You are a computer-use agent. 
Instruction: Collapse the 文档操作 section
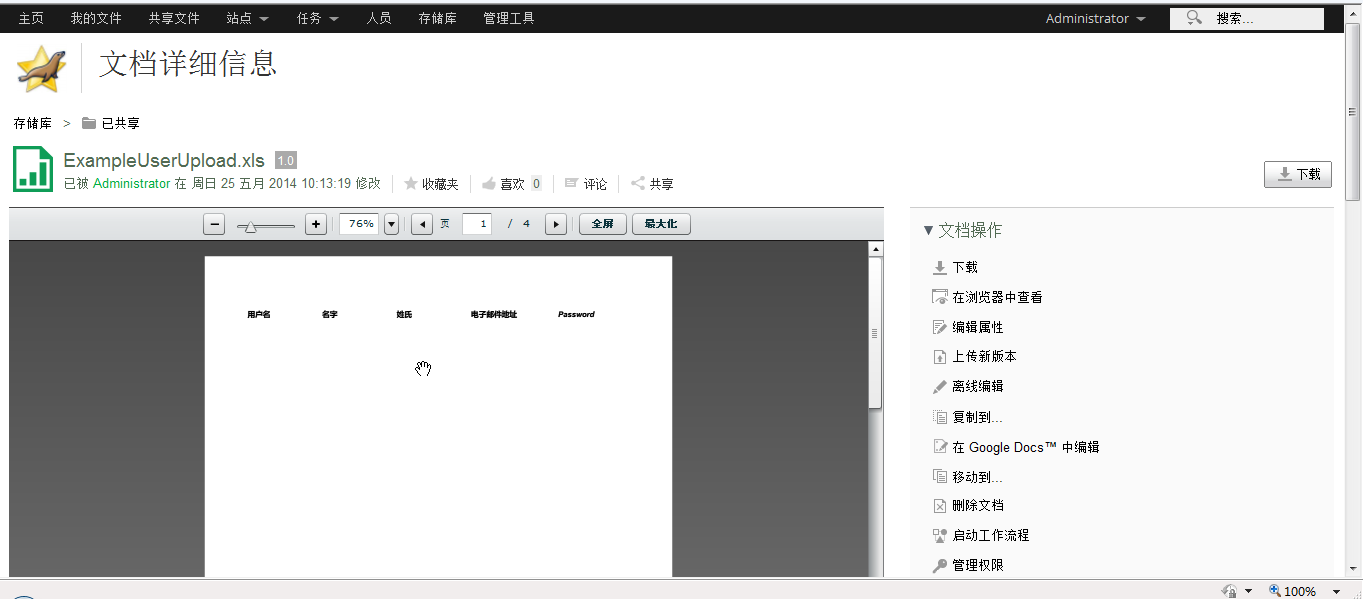[928, 231]
